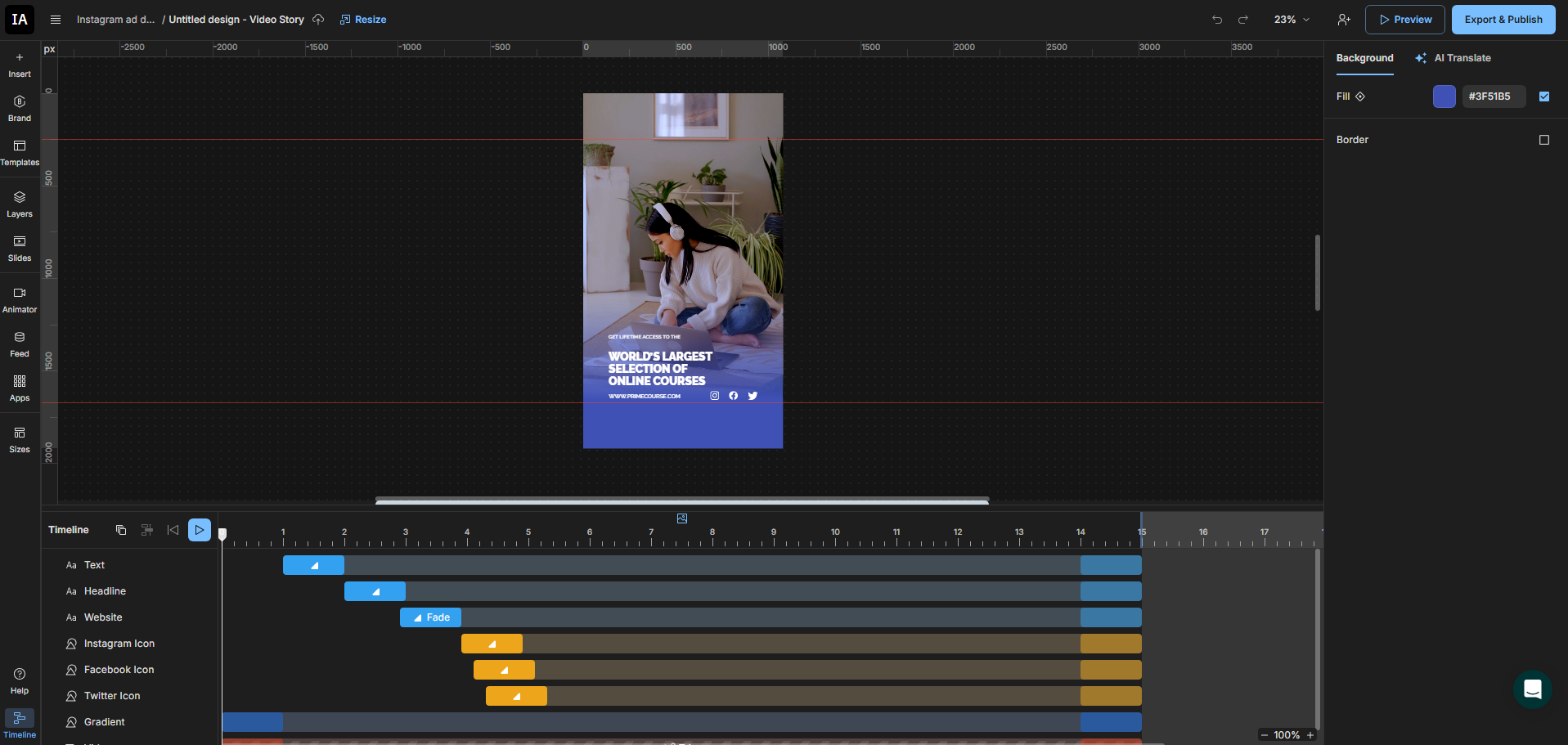This screenshot has height=745, width=1568.
Task: Select the Background tab
Action: click(x=1364, y=58)
